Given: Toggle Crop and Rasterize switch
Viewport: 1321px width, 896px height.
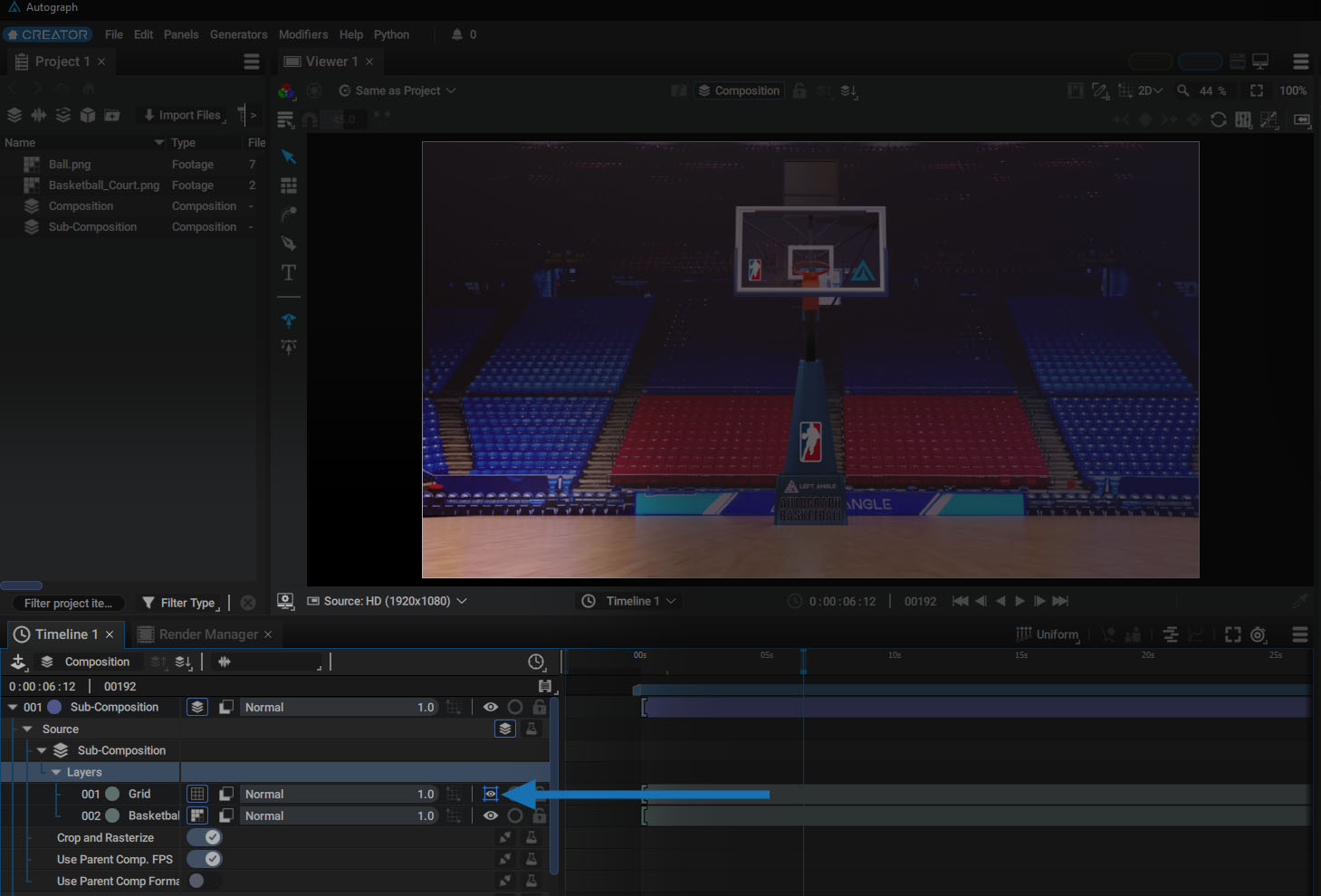Looking at the screenshot, I should tap(205, 837).
